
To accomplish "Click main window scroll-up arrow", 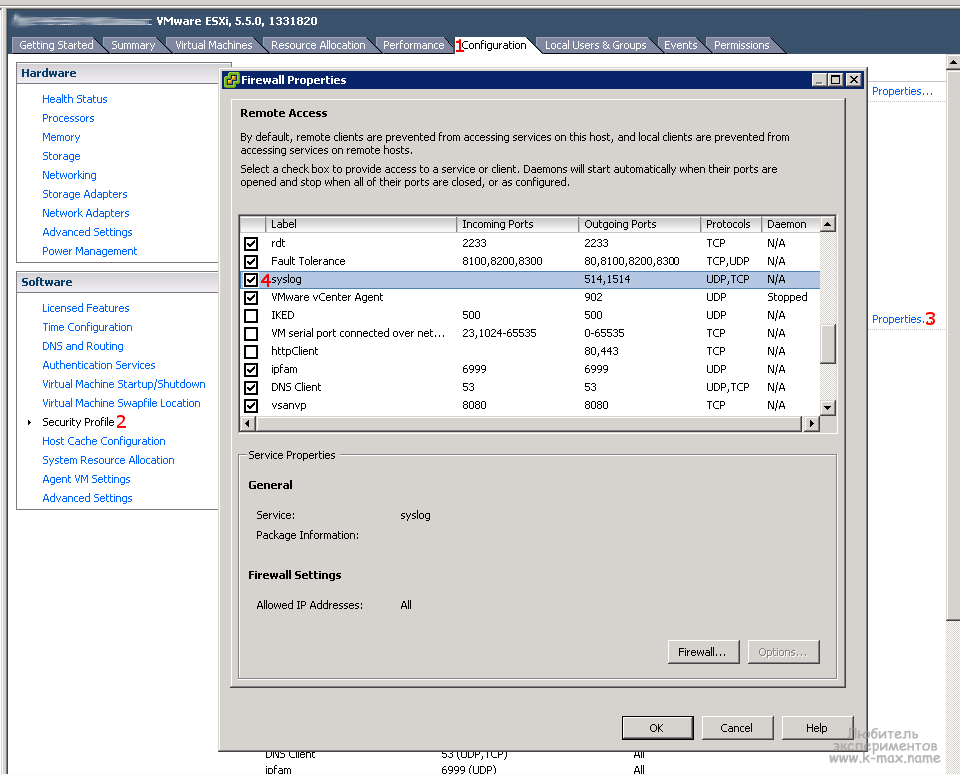I will tap(953, 62).
